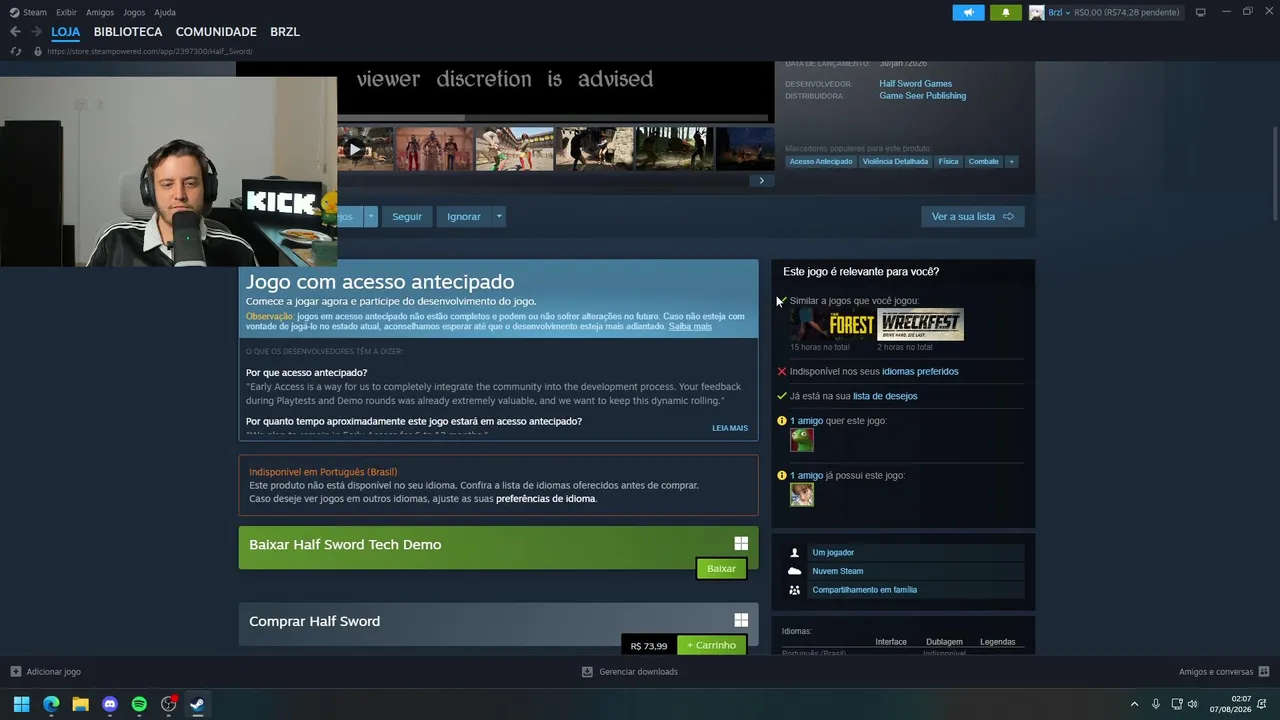The height and width of the screenshot is (720, 1280).
Task: Click the Brzl profile avatar in the header
Action: 1037,12
